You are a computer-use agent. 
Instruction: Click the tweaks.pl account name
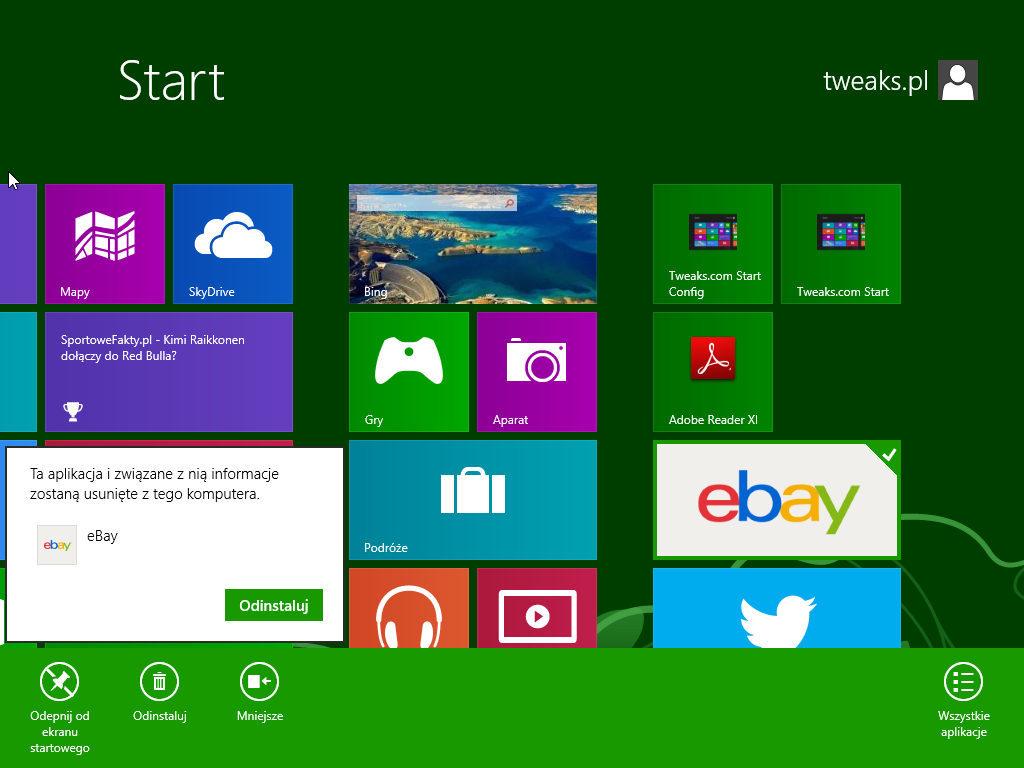tap(875, 81)
